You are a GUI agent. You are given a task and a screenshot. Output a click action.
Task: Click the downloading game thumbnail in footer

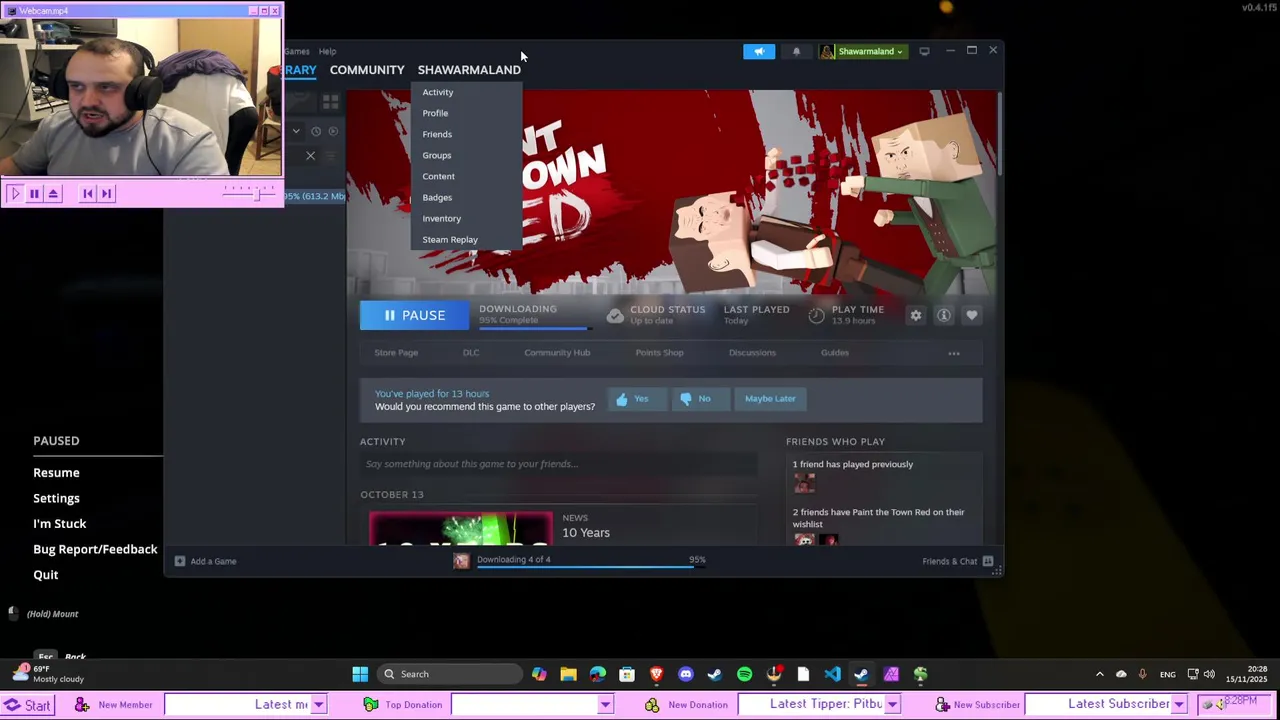pos(461,561)
